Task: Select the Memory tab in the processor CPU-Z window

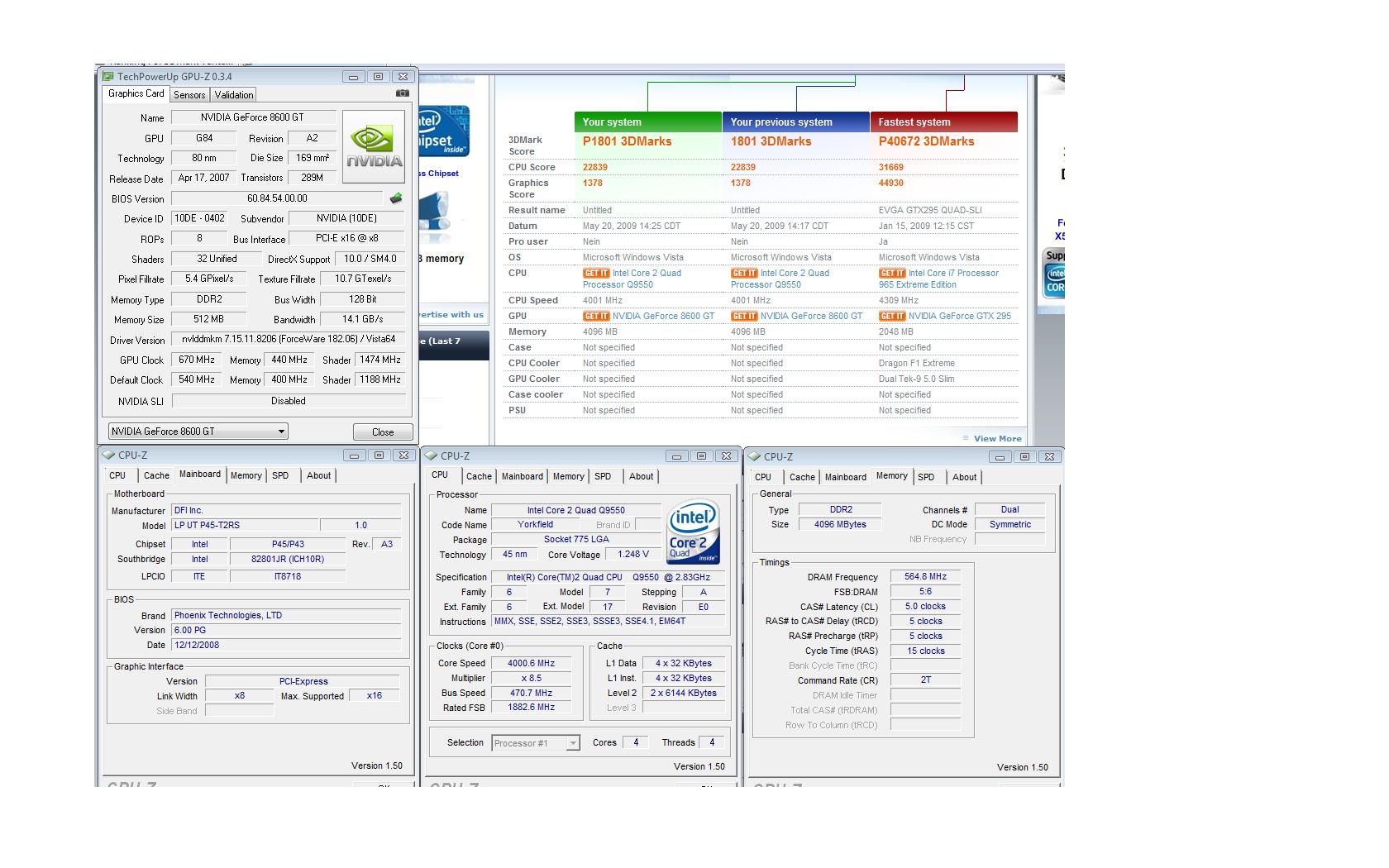Action: pyautogui.click(x=568, y=476)
